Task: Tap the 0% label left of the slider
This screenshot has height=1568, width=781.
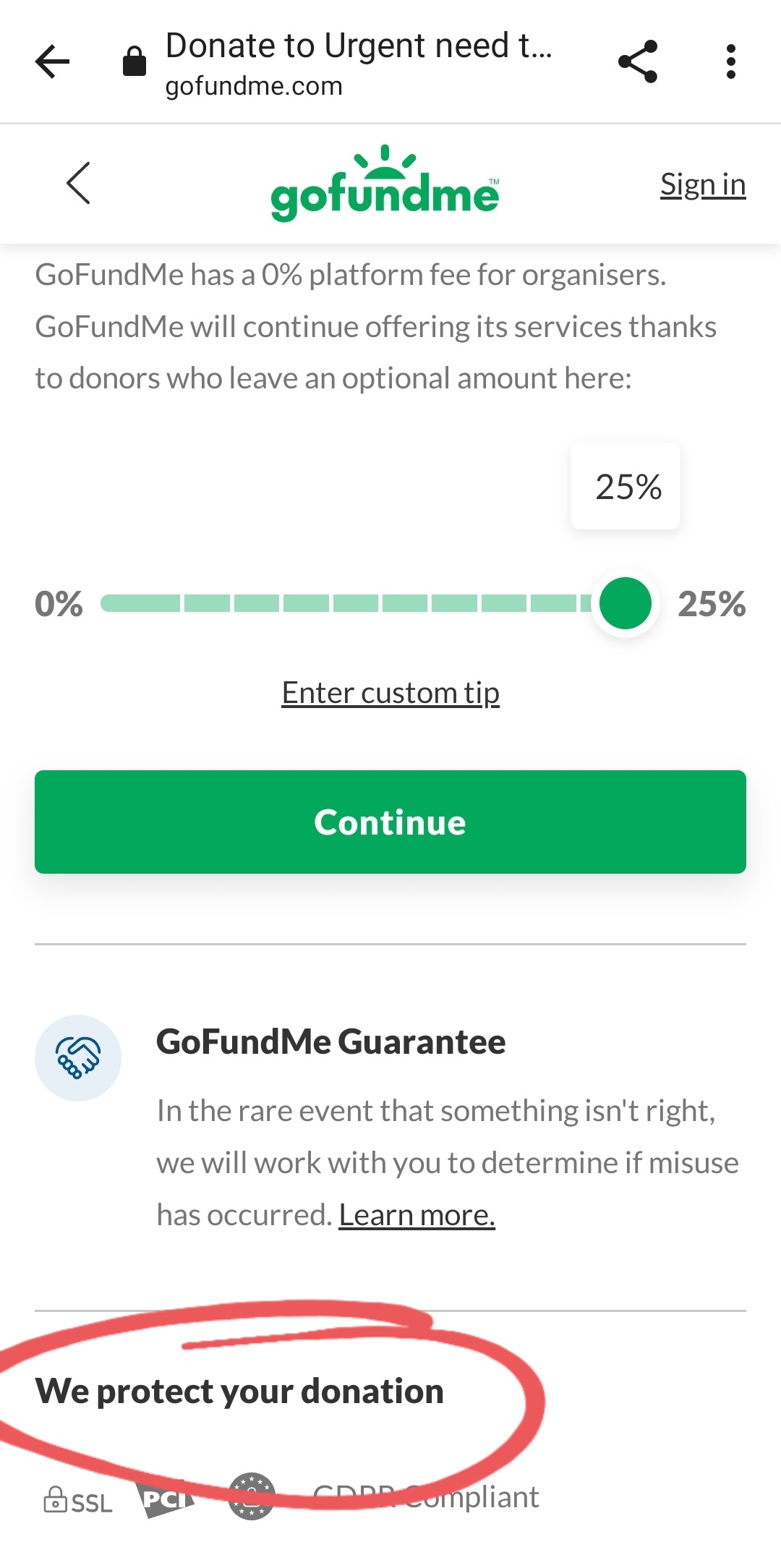Action: (x=59, y=604)
